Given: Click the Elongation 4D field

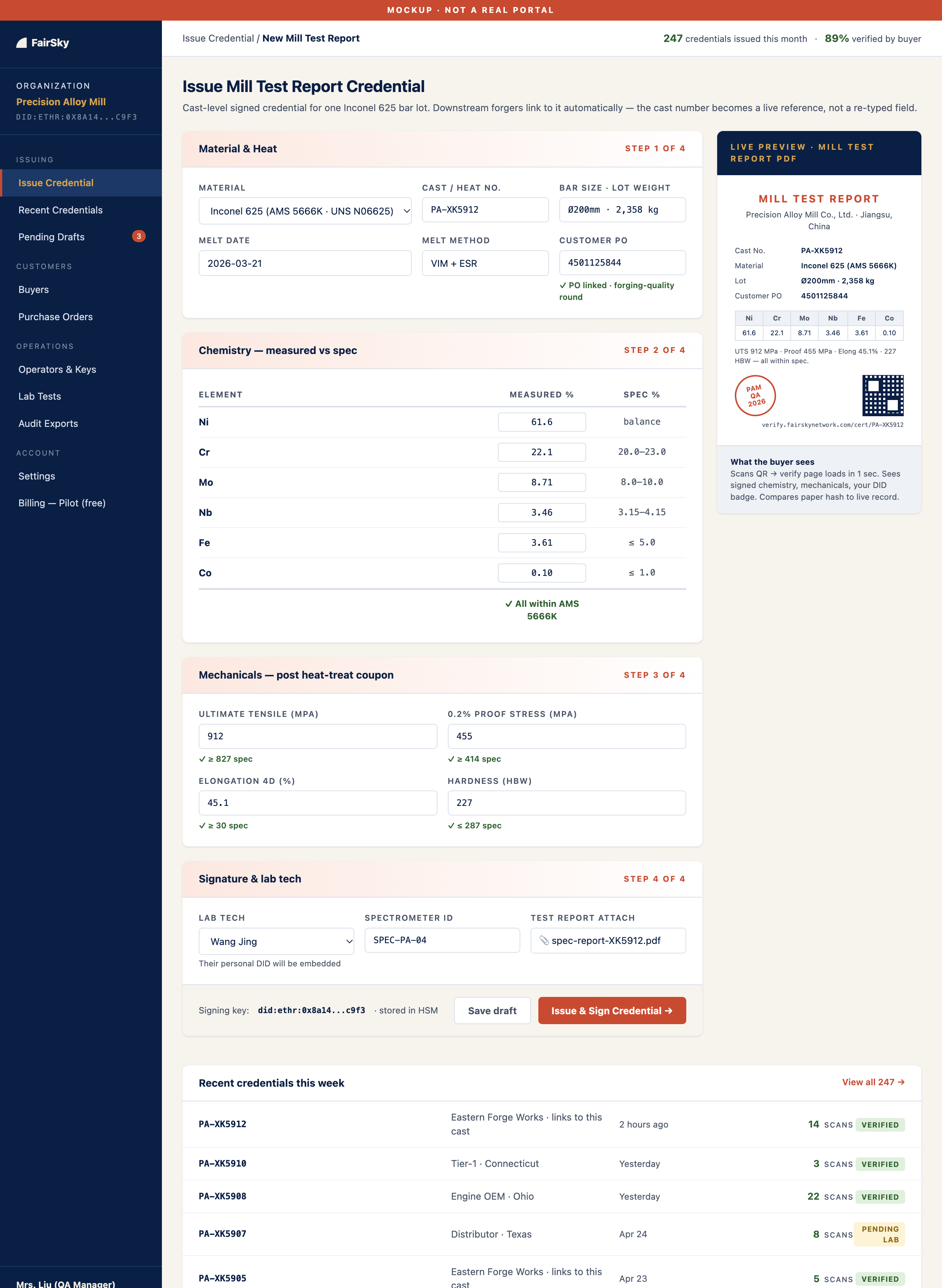Looking at the screenshot, I should coord(318,803).
